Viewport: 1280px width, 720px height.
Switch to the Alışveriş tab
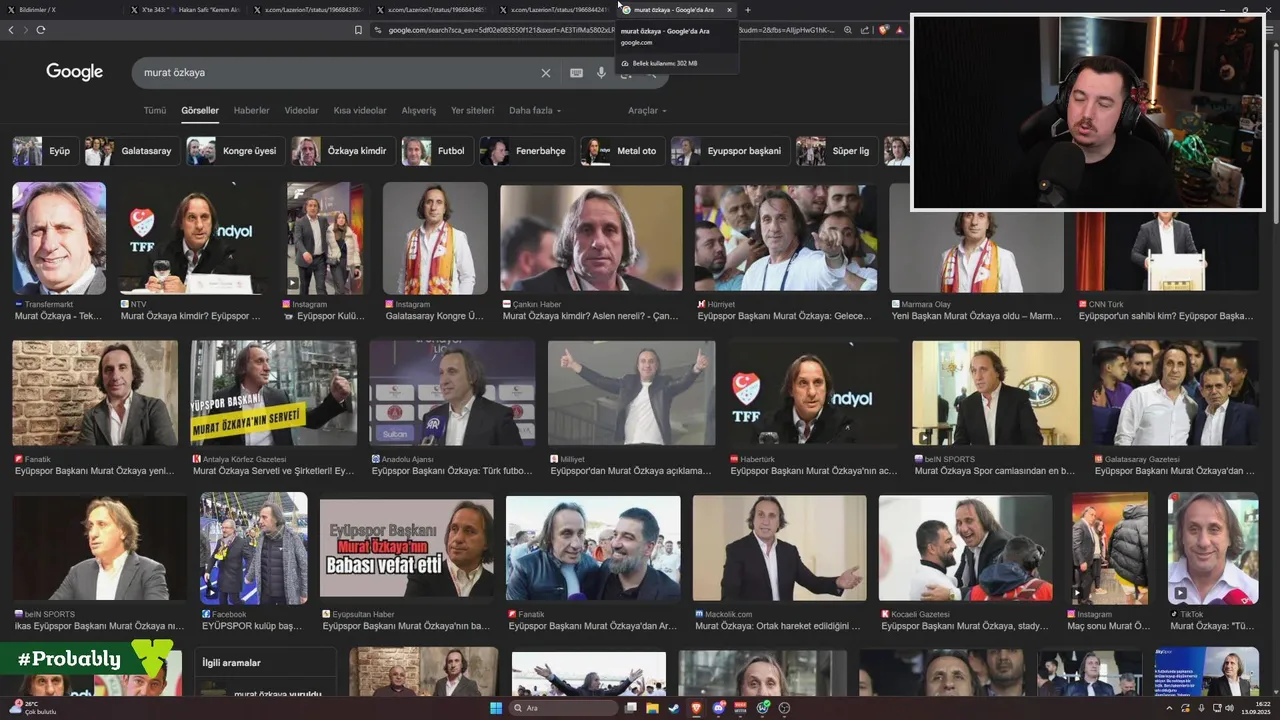(x=419, y=110)
